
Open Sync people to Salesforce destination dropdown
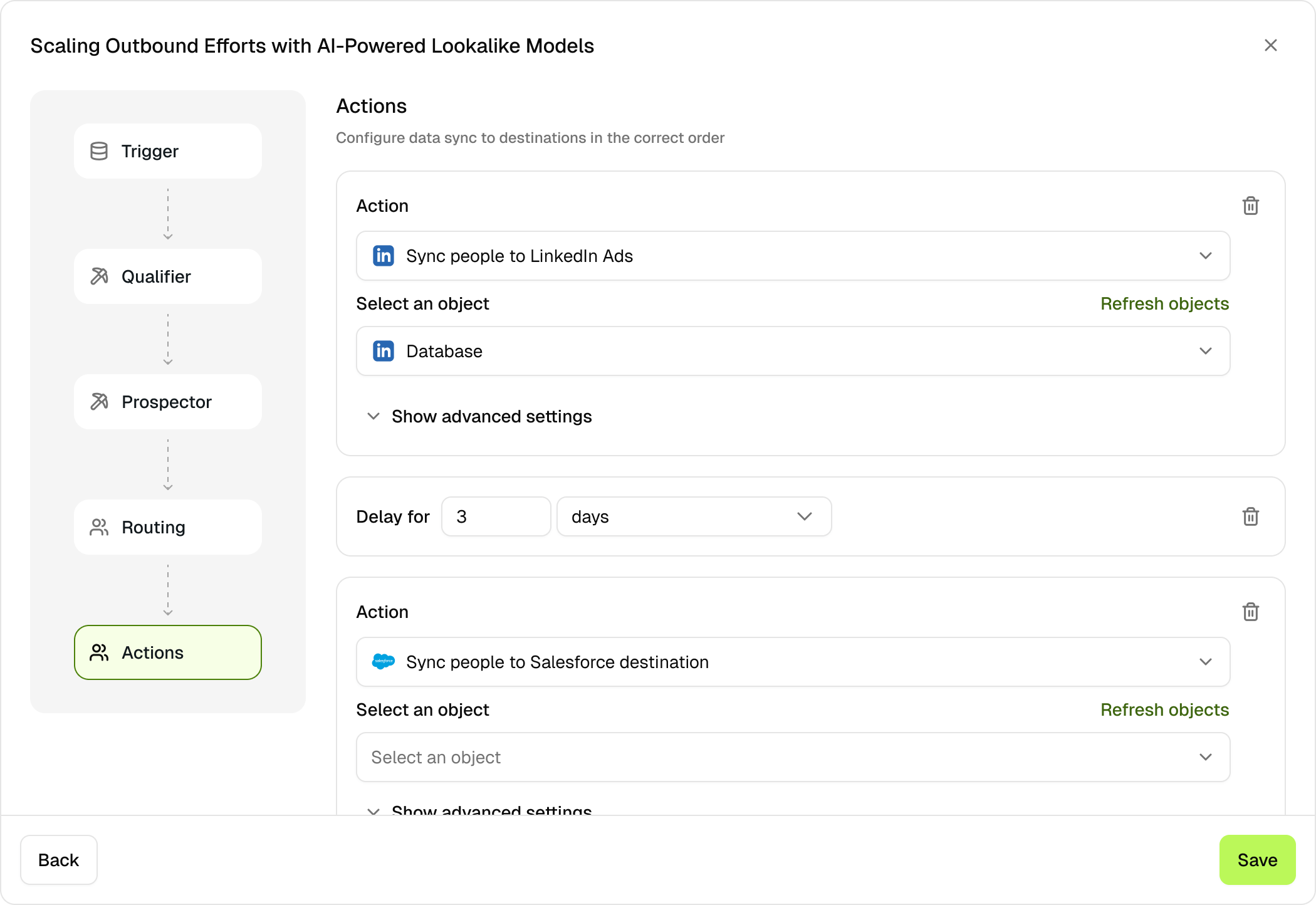click(x=792, y=662)
